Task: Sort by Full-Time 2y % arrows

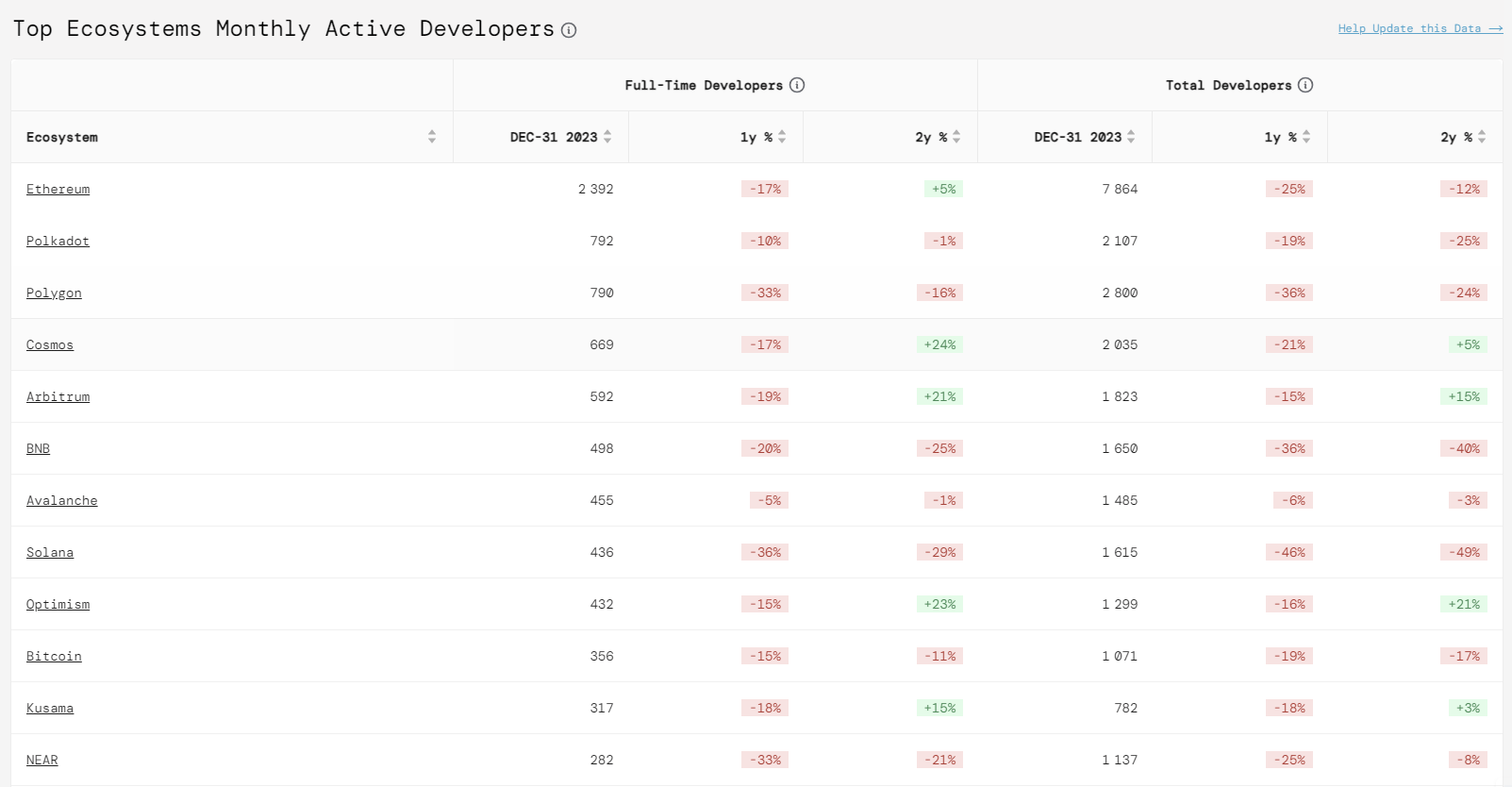Action: click(x=956, y=137)
